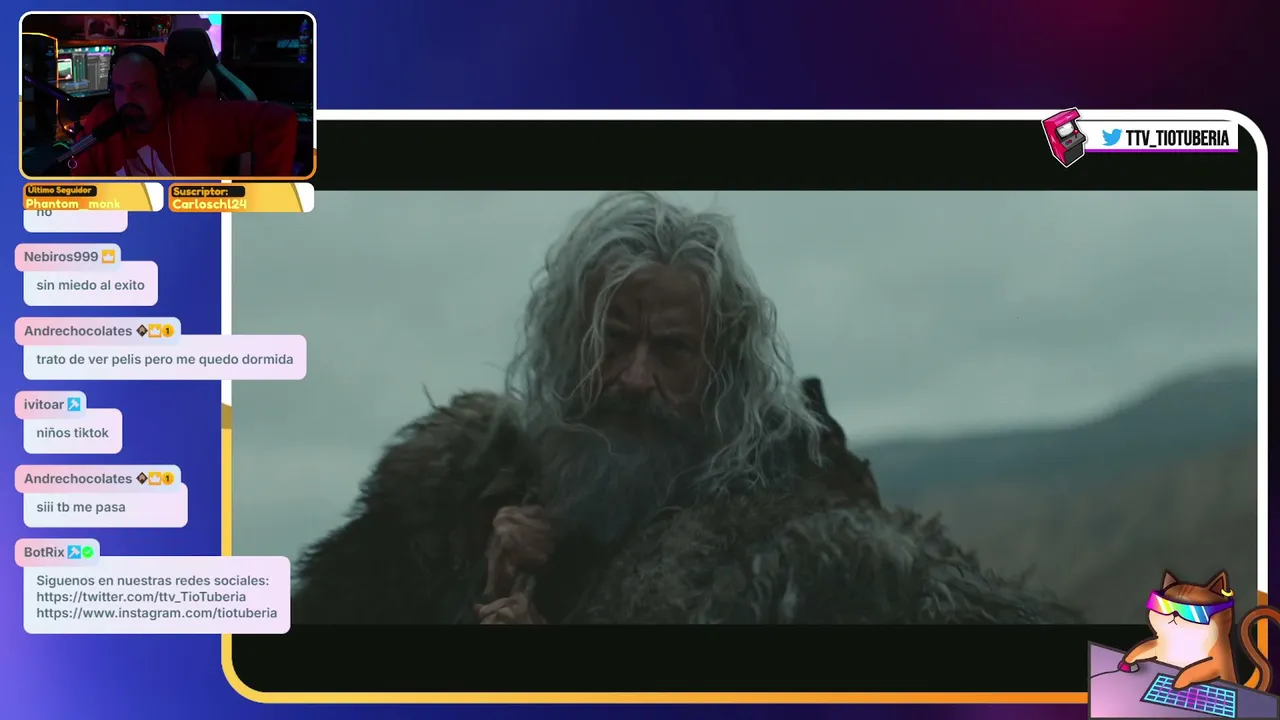Click the "TTV_TIOTUBERIA" handle text
Viewport: 1280px width, 720px height.
tap(1177, 138)
